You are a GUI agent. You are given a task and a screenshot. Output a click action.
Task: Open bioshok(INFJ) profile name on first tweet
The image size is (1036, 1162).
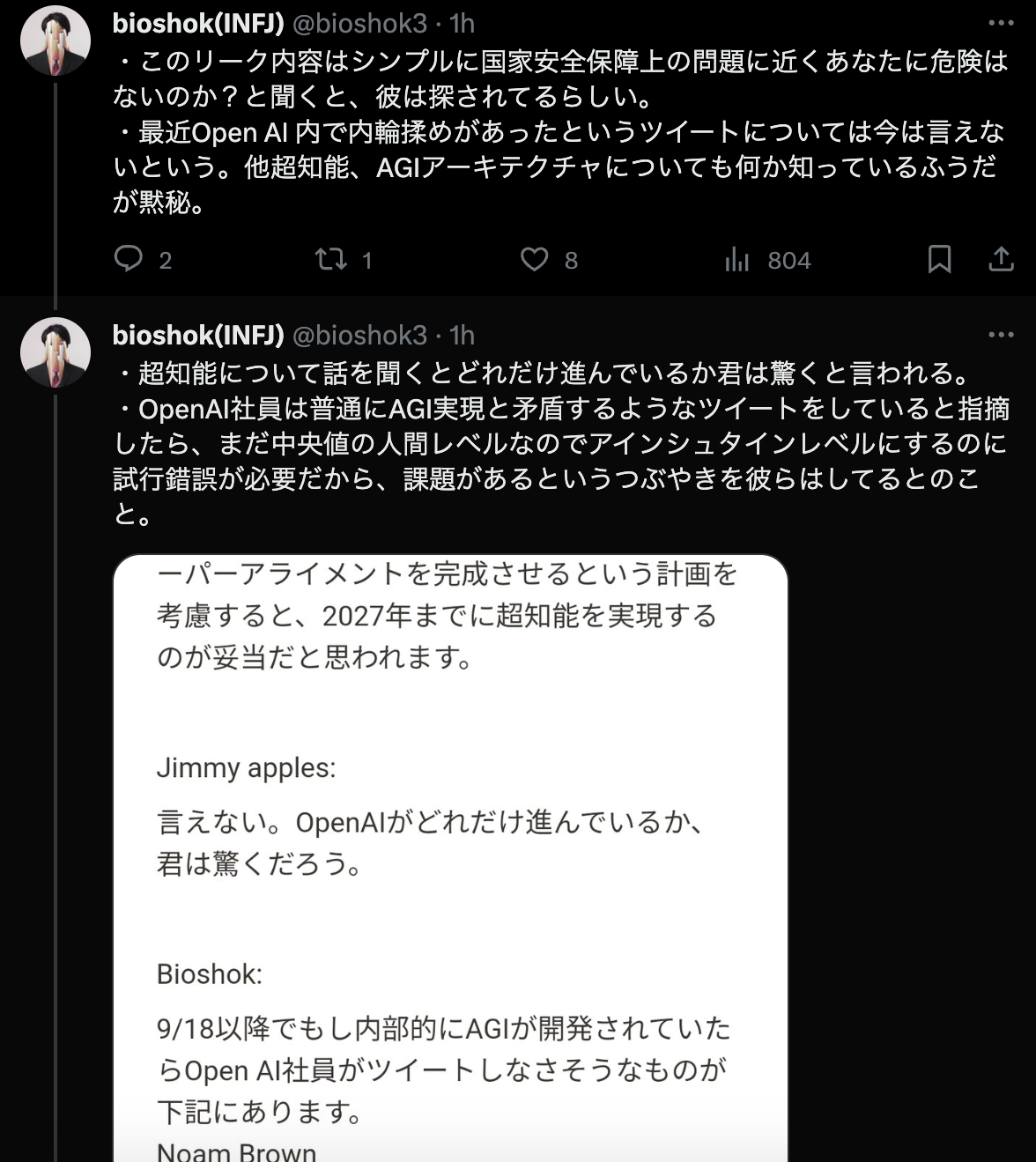pos(198,23)
